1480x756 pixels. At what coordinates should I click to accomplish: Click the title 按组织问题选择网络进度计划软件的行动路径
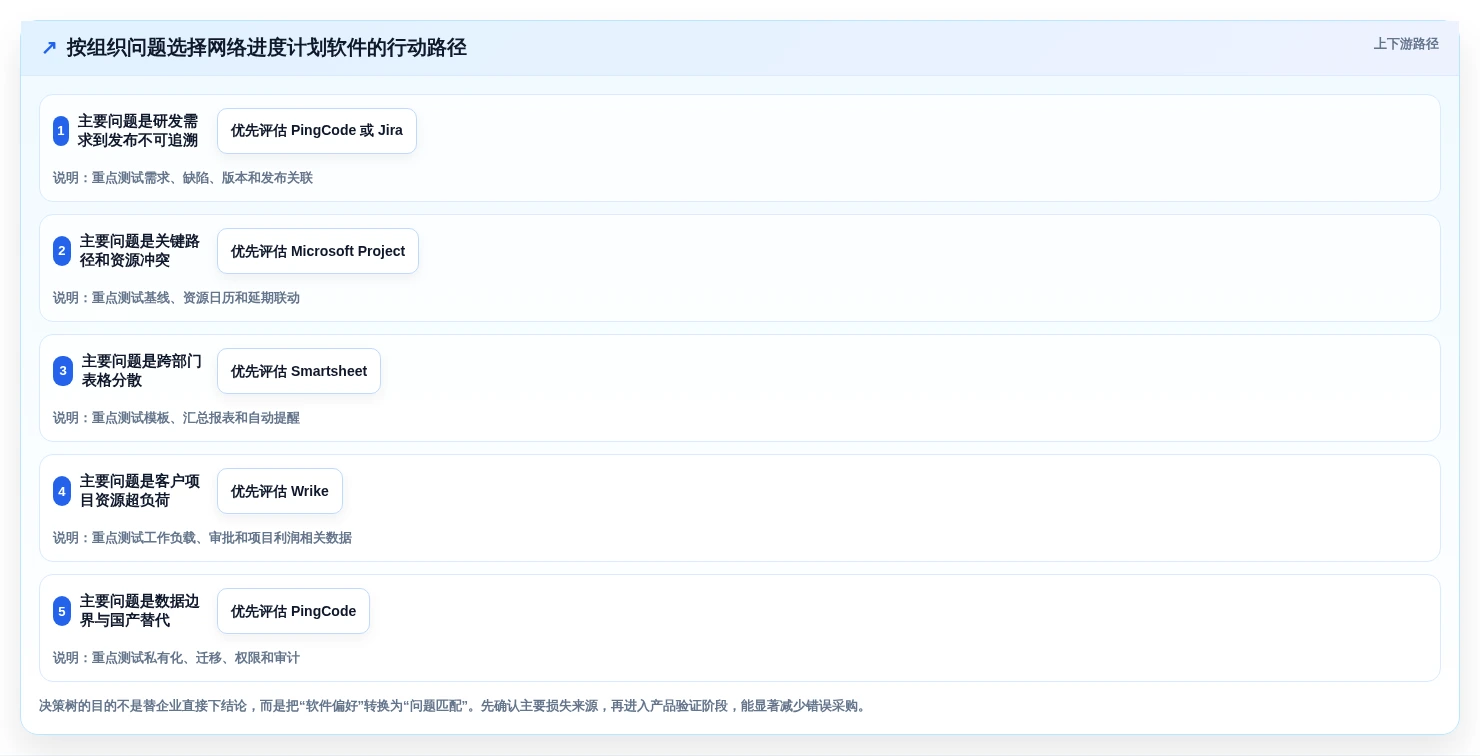267,48
